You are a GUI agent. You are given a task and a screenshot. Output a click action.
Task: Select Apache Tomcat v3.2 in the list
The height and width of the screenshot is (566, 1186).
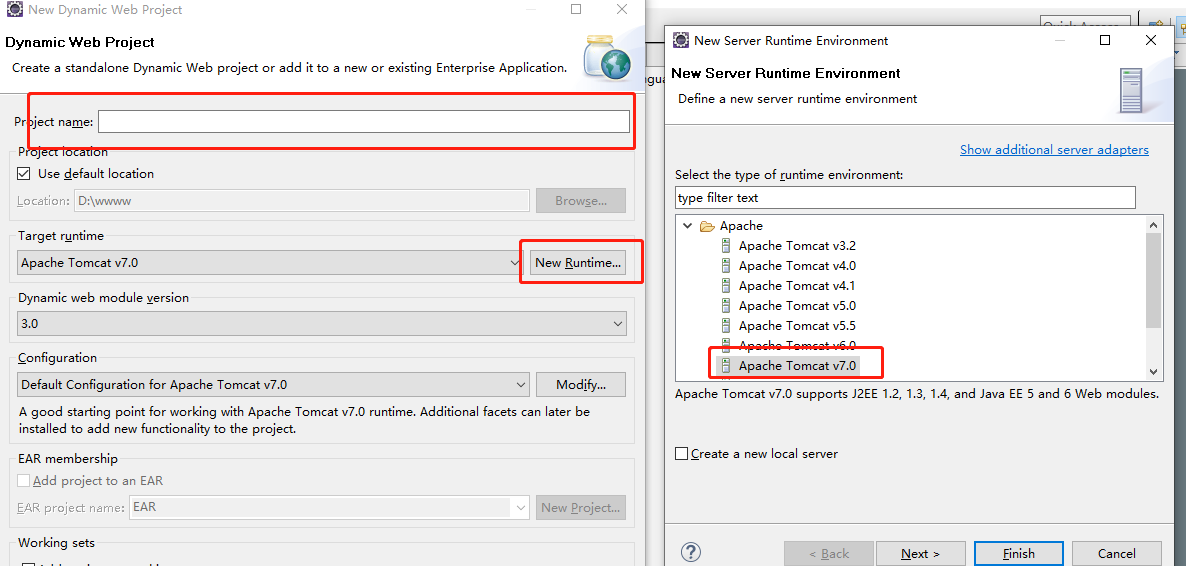[796, 246]
